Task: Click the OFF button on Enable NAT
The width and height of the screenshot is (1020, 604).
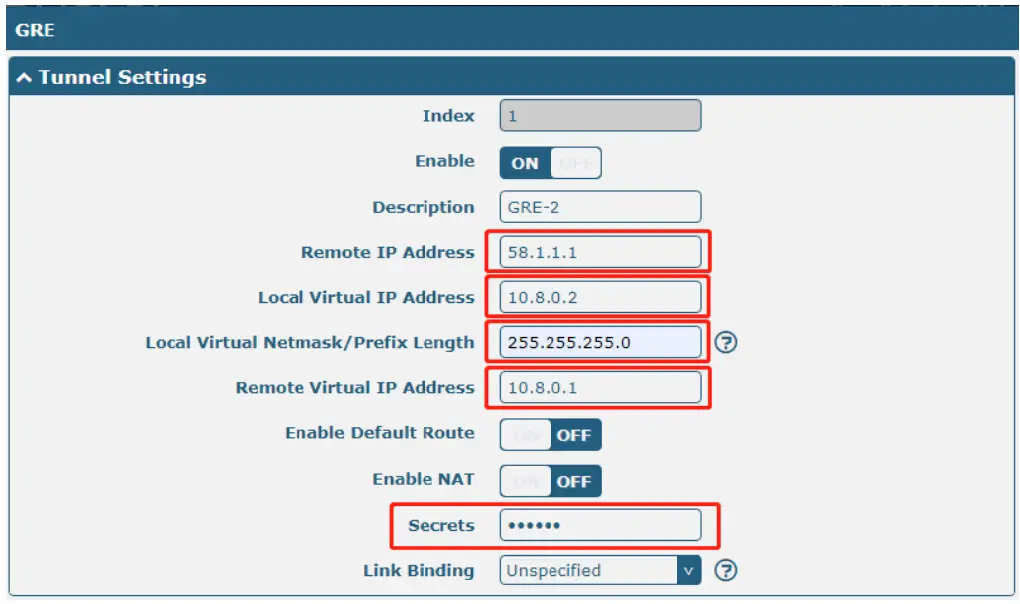Action: coord(574,480)
